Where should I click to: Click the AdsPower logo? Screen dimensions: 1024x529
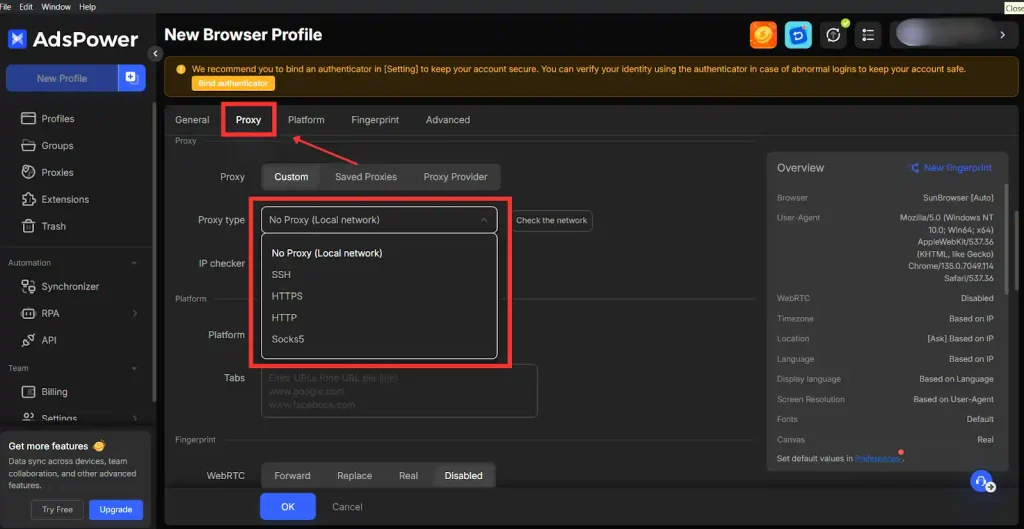pos(72,40)
